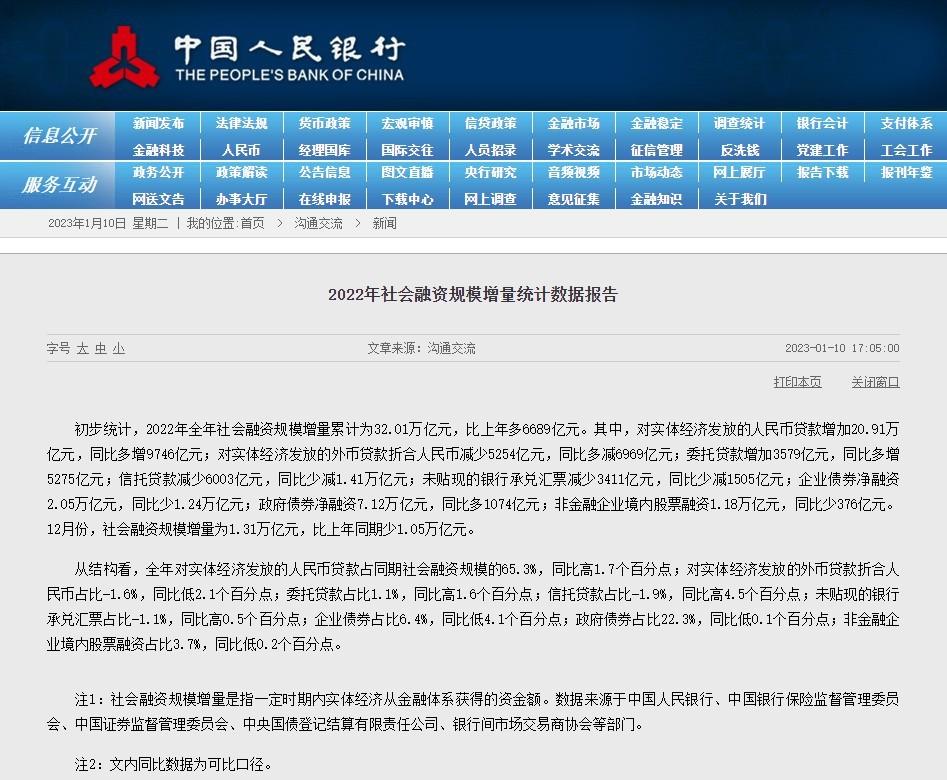
Task: Open the 货币政策 menu item
Action: (324, 124)
